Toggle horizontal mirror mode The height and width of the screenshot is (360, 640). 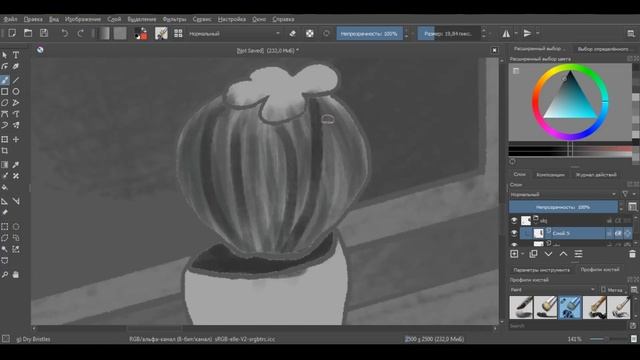[506, 33]
